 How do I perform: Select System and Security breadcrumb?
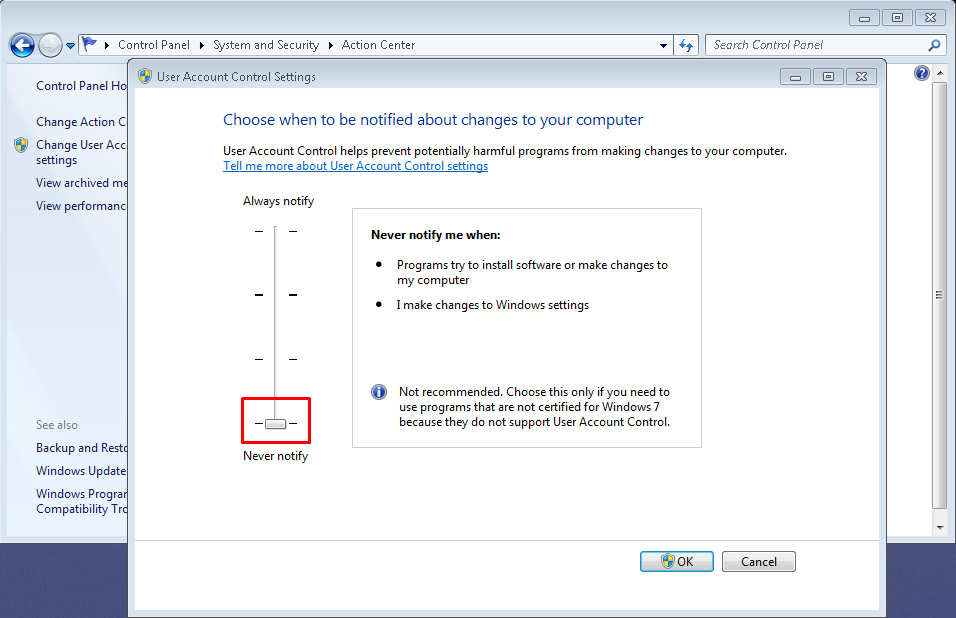266,45
